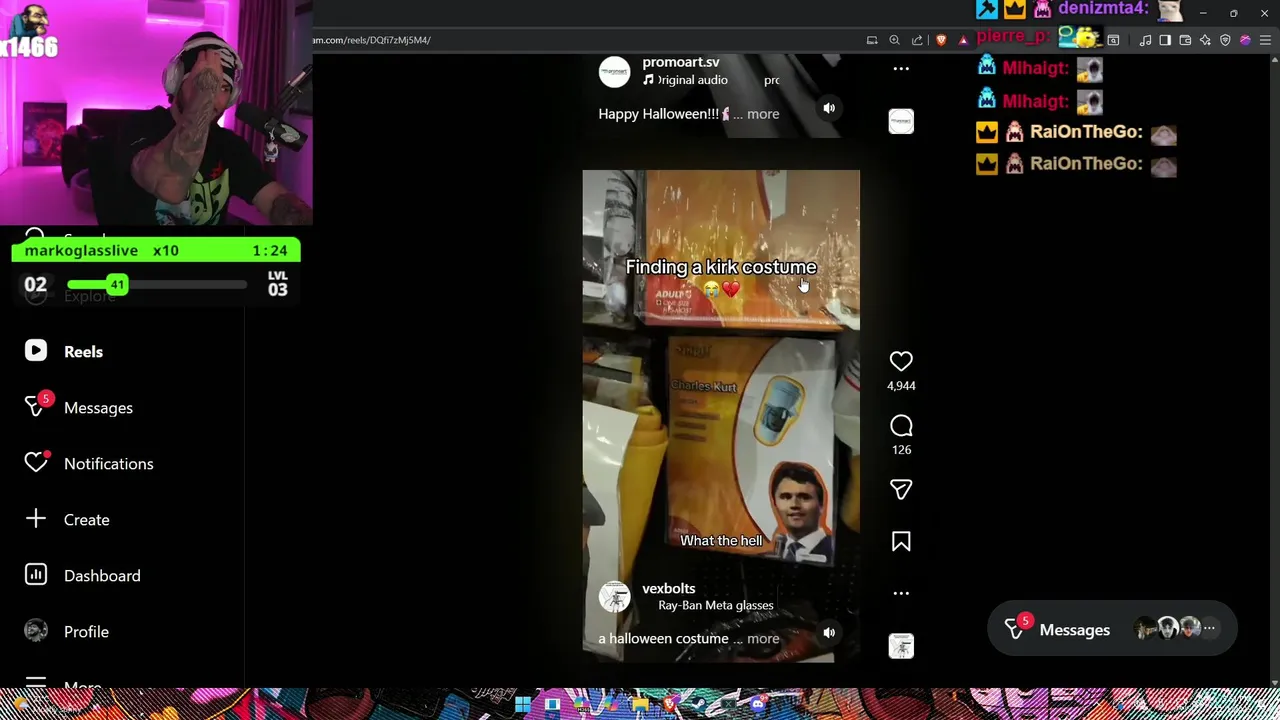The image size is (1280, 720).
Task: Click the messenger icon on floating Messages pill
Action: 1014,629
